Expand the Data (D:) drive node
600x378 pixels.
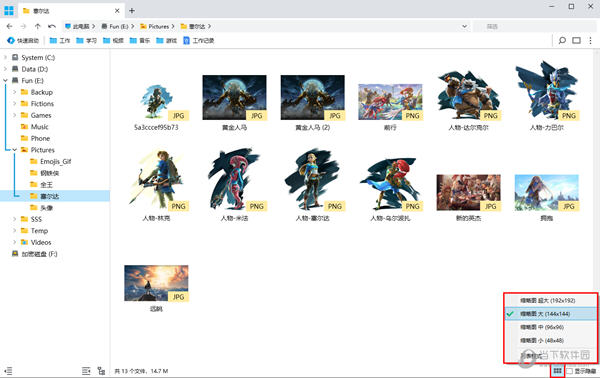5,69
